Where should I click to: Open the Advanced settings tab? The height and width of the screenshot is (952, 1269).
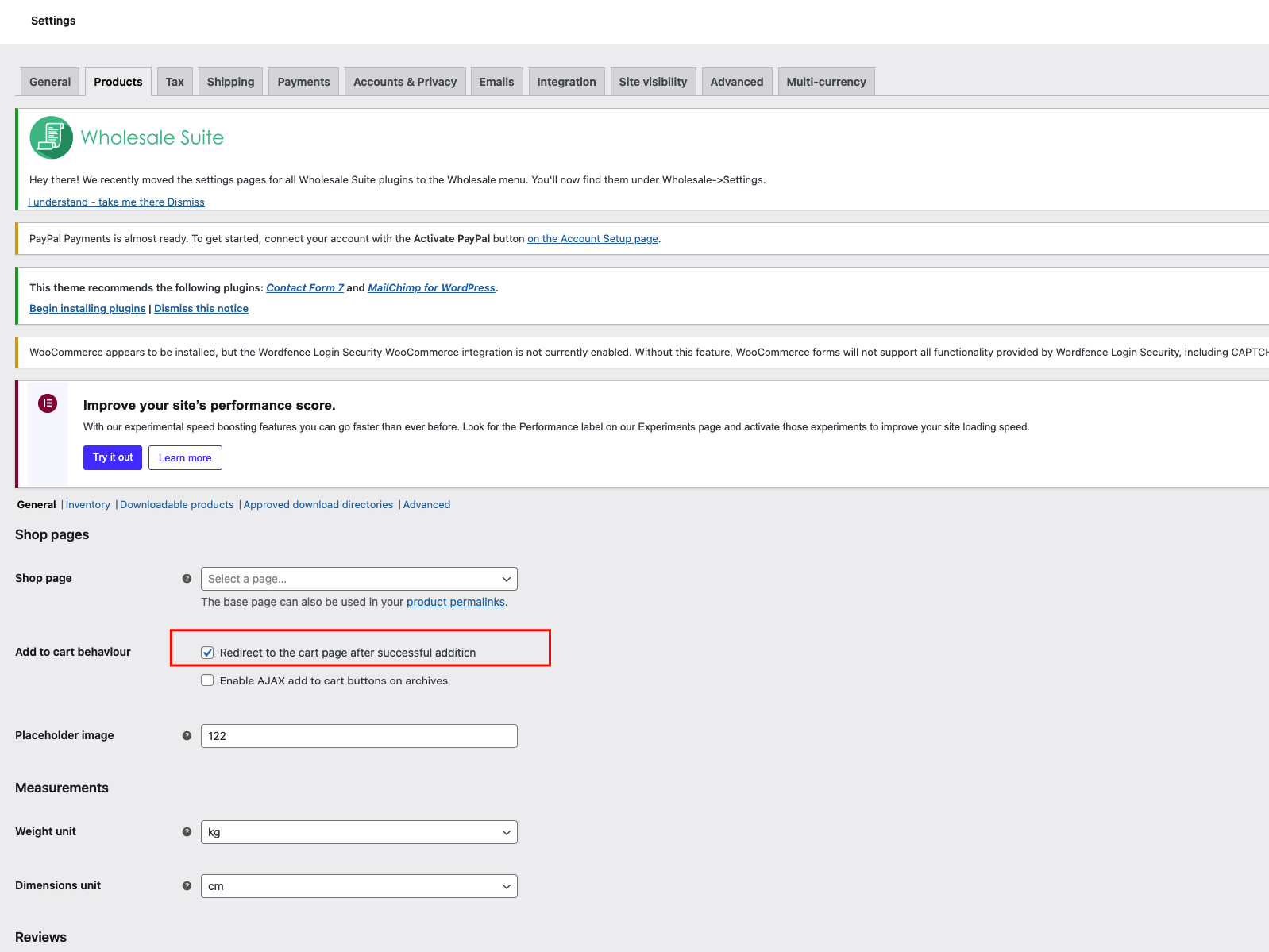(x=737, y=82)
